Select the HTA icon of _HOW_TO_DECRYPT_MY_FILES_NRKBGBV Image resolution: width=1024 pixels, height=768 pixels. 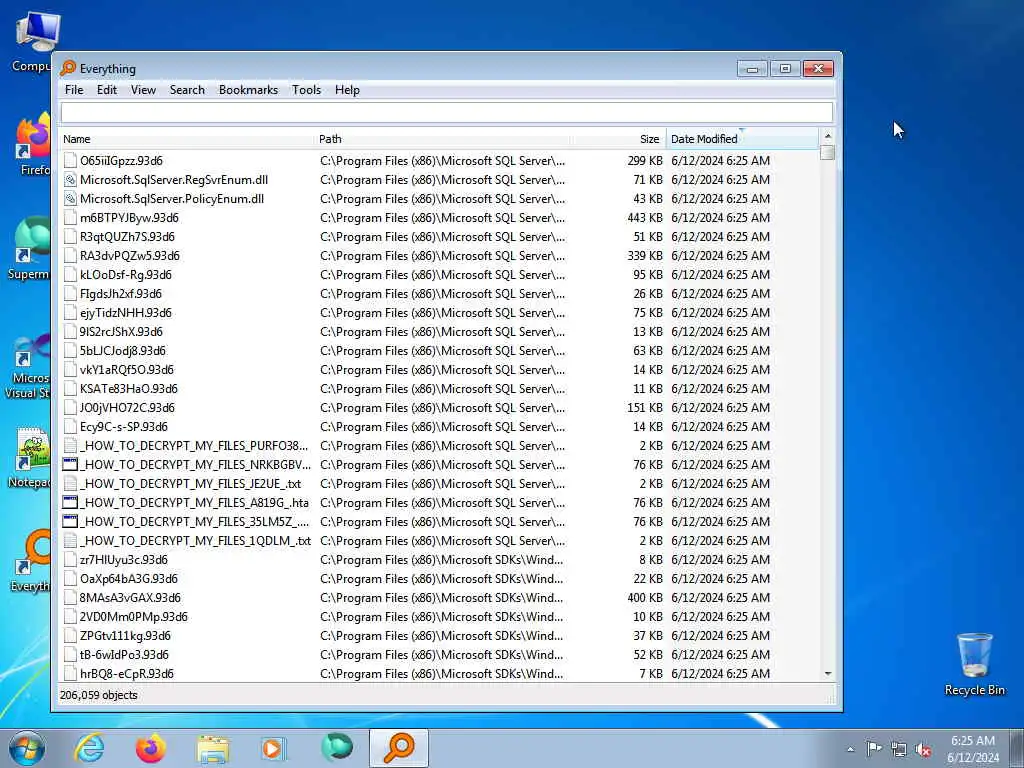70,465
